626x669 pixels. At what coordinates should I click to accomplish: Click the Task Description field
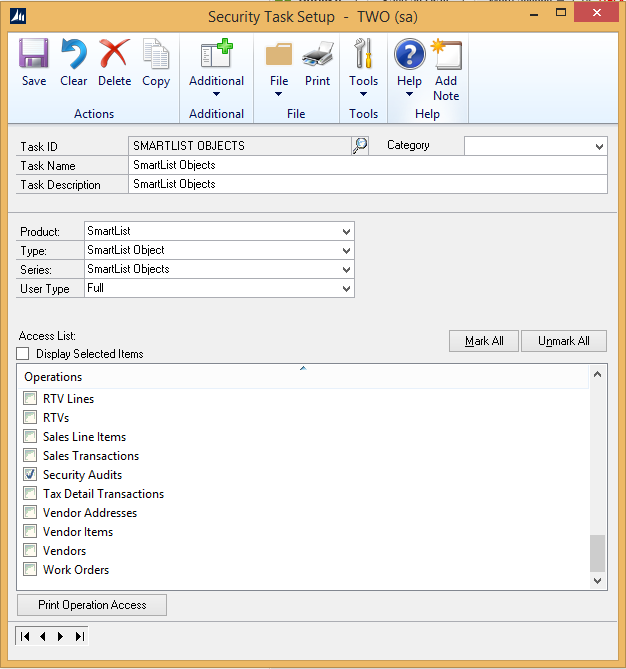click(368, 184)
